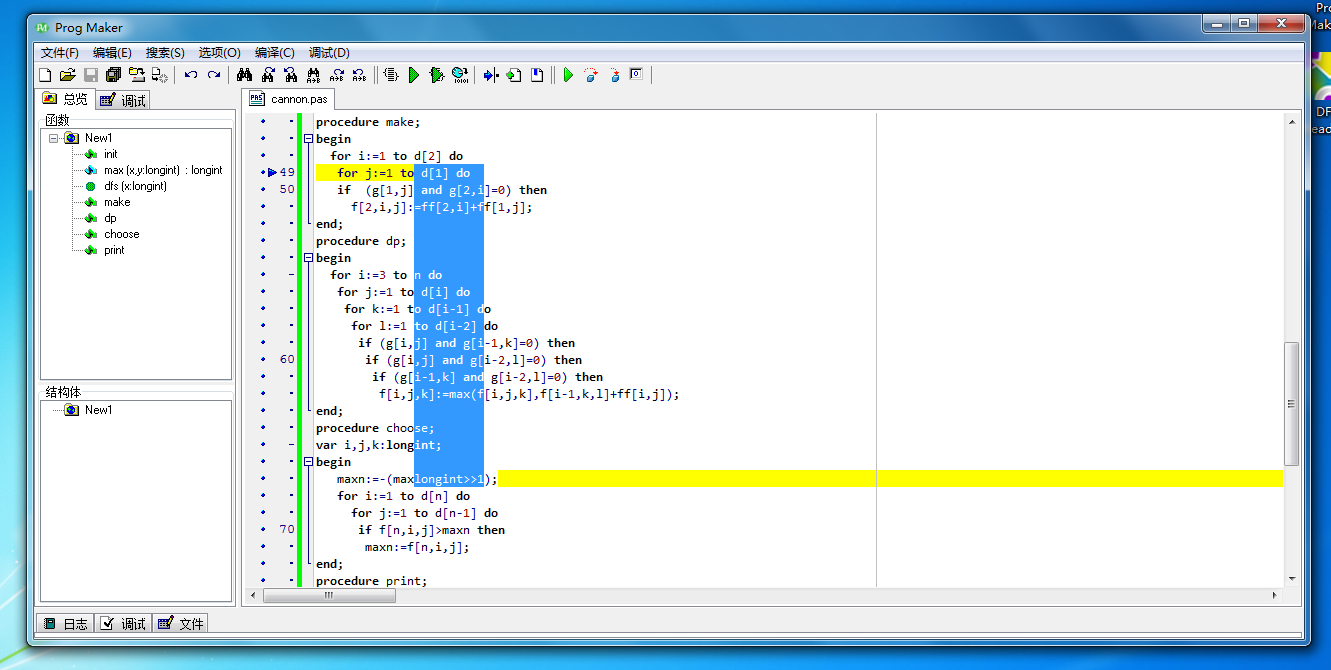Open the 调试(D) menu
Viewport: 1331px width, 670px height.
pyautogui.click(x=329, y=53)
